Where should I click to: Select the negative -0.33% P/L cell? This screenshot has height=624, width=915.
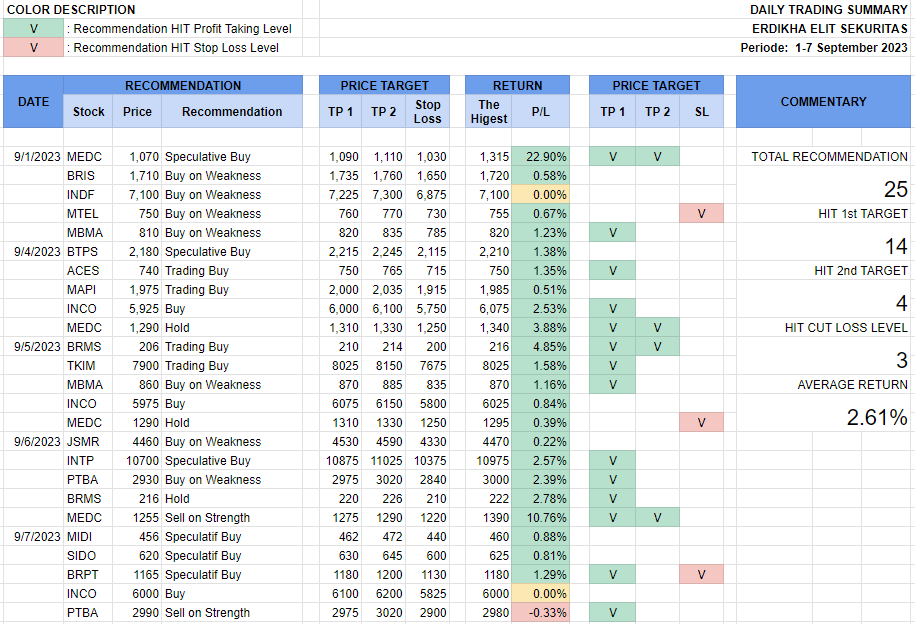point(540,613)
